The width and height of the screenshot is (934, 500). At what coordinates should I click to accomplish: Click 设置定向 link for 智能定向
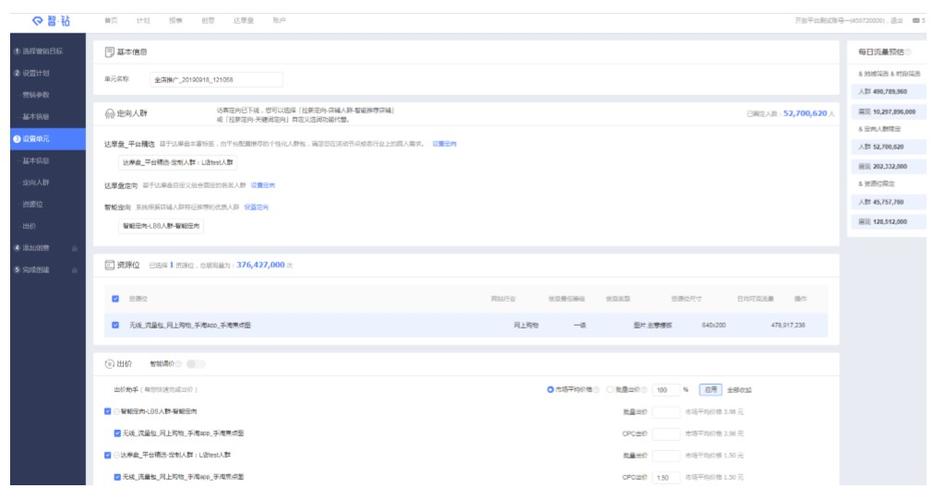coord(256,207)
